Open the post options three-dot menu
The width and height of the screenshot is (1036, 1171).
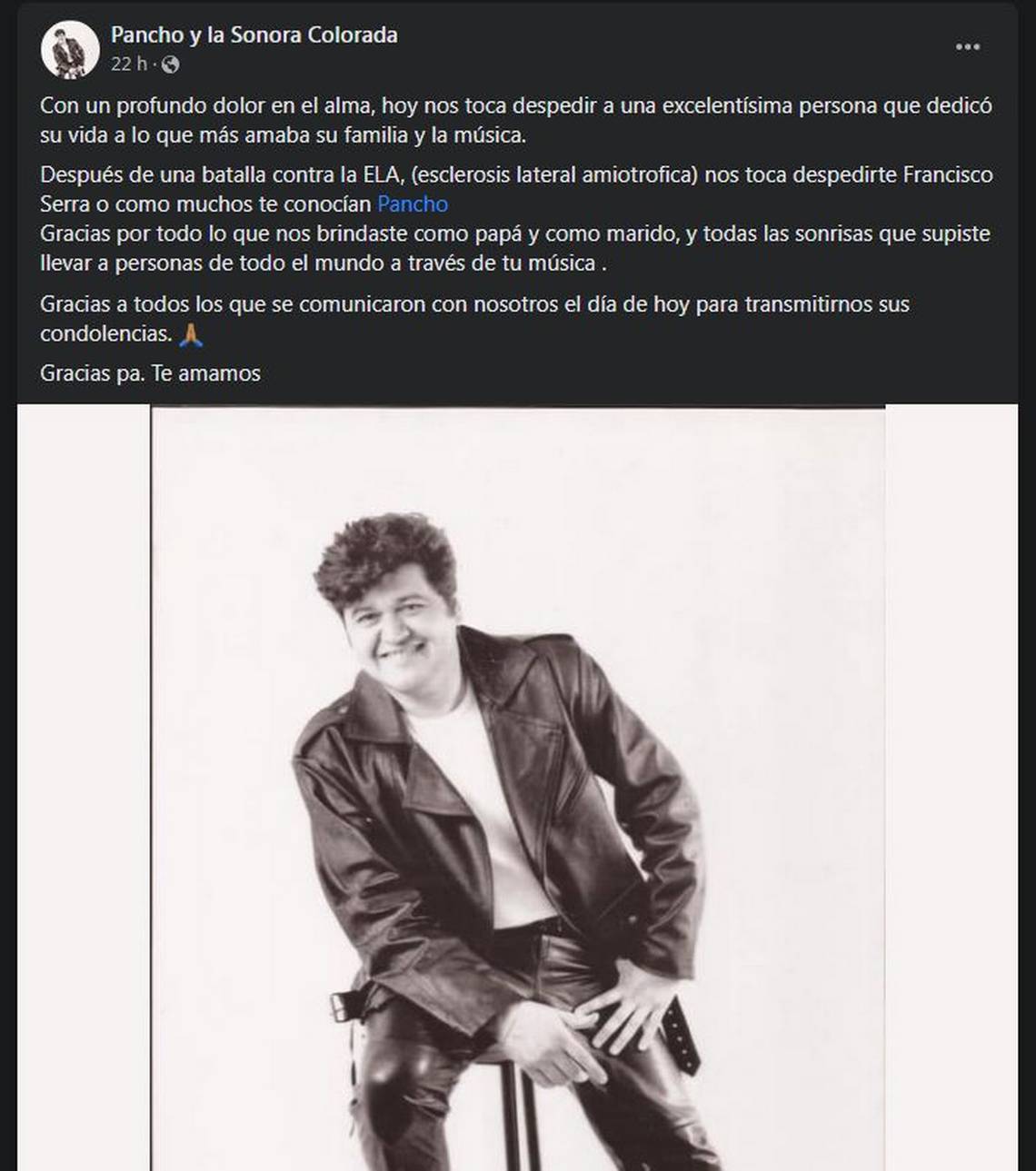point(968,47)
